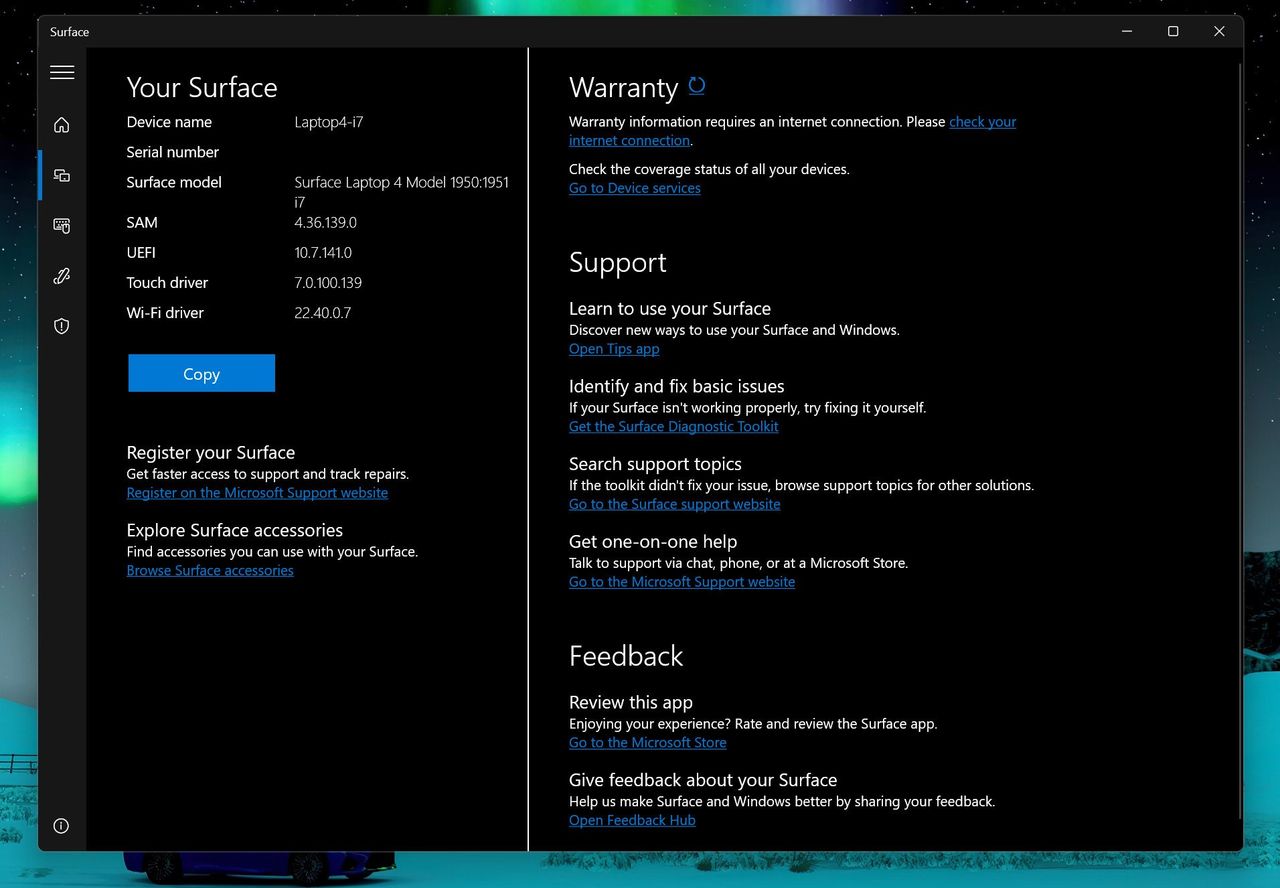Image resolution: width=1280 pixels, height=888 pixels.
Task: Select the device information sidebar icon
Action: click(x=62, y=175)
